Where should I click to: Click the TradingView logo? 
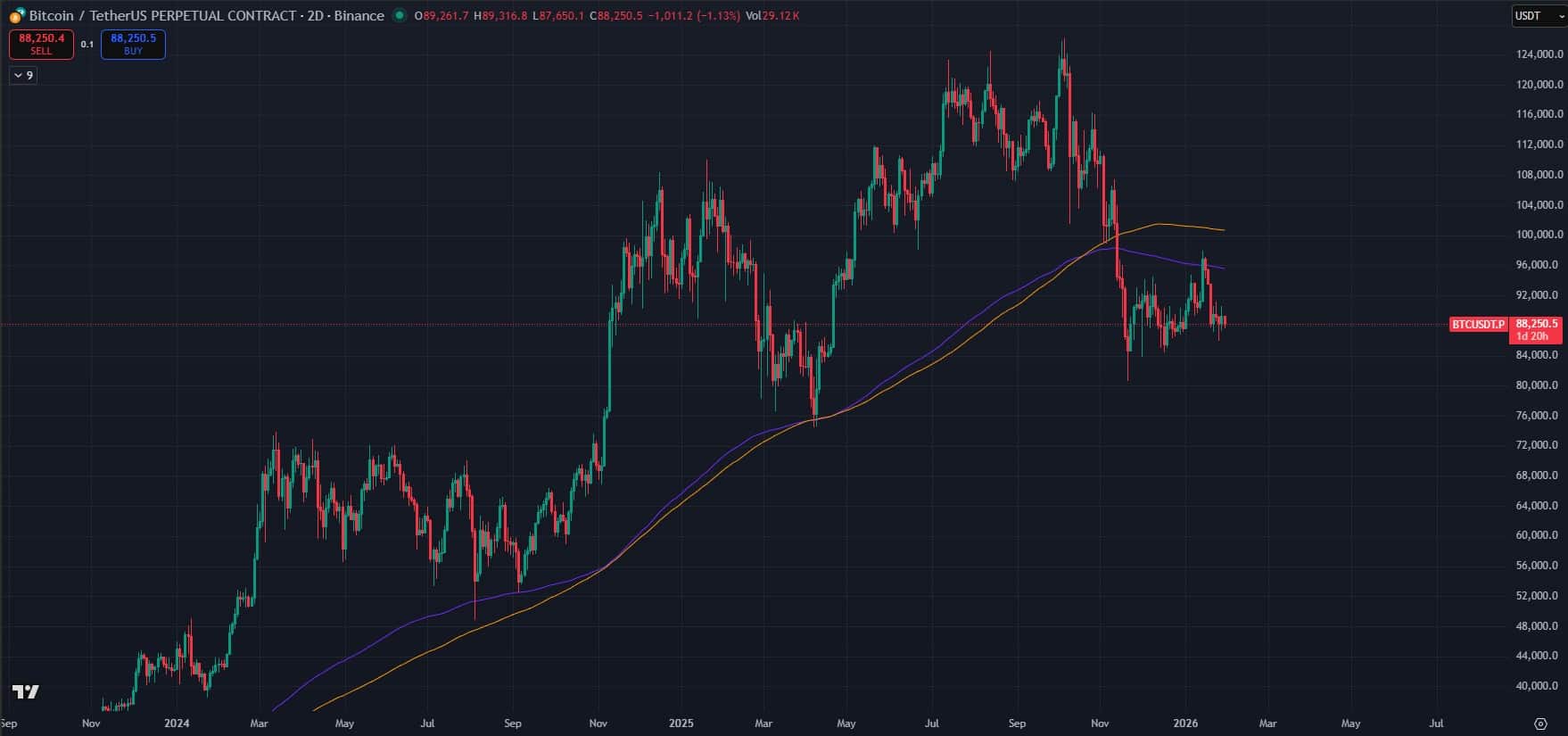(x=26, y=692)
